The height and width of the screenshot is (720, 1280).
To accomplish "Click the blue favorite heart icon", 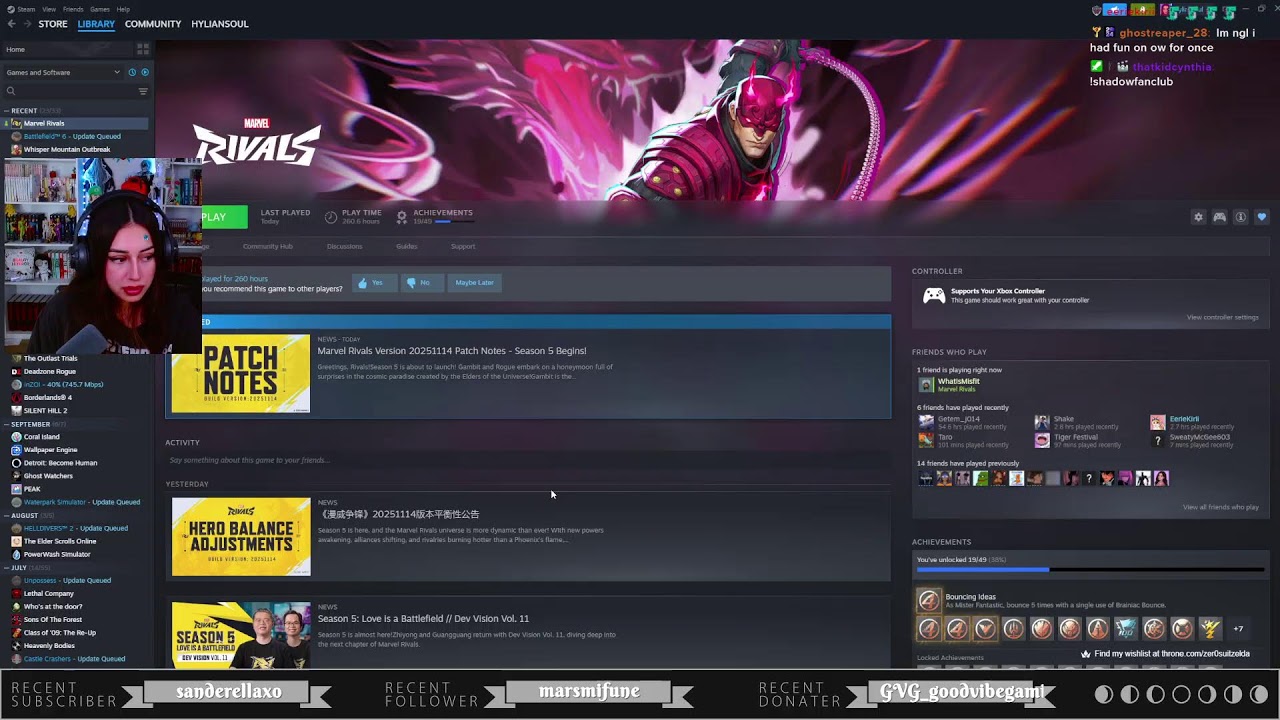I will [x=1262, y=217].
